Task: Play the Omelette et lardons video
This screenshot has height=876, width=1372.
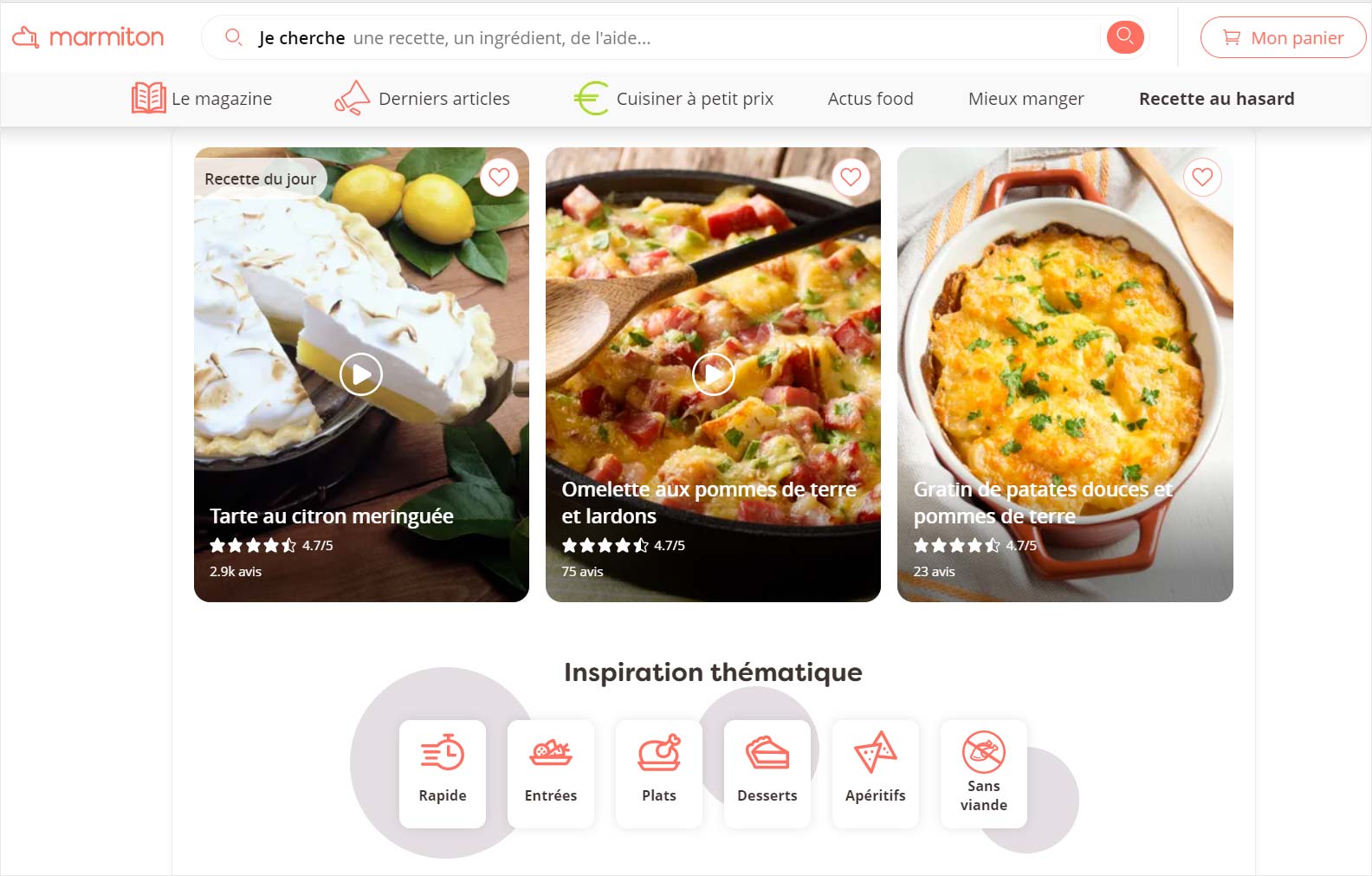Action: 713,374
